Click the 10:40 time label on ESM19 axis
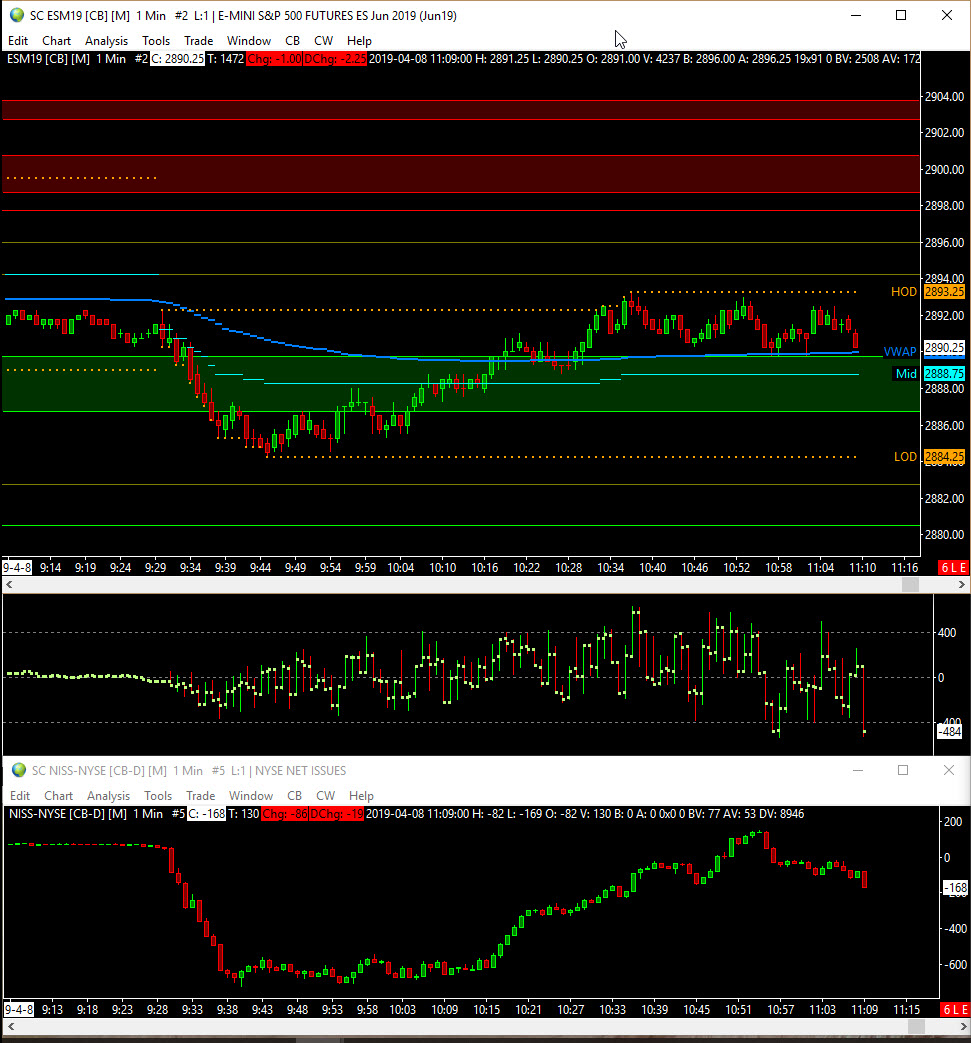The width and height of the screenshot is (971, 1043). click(652, 567)
